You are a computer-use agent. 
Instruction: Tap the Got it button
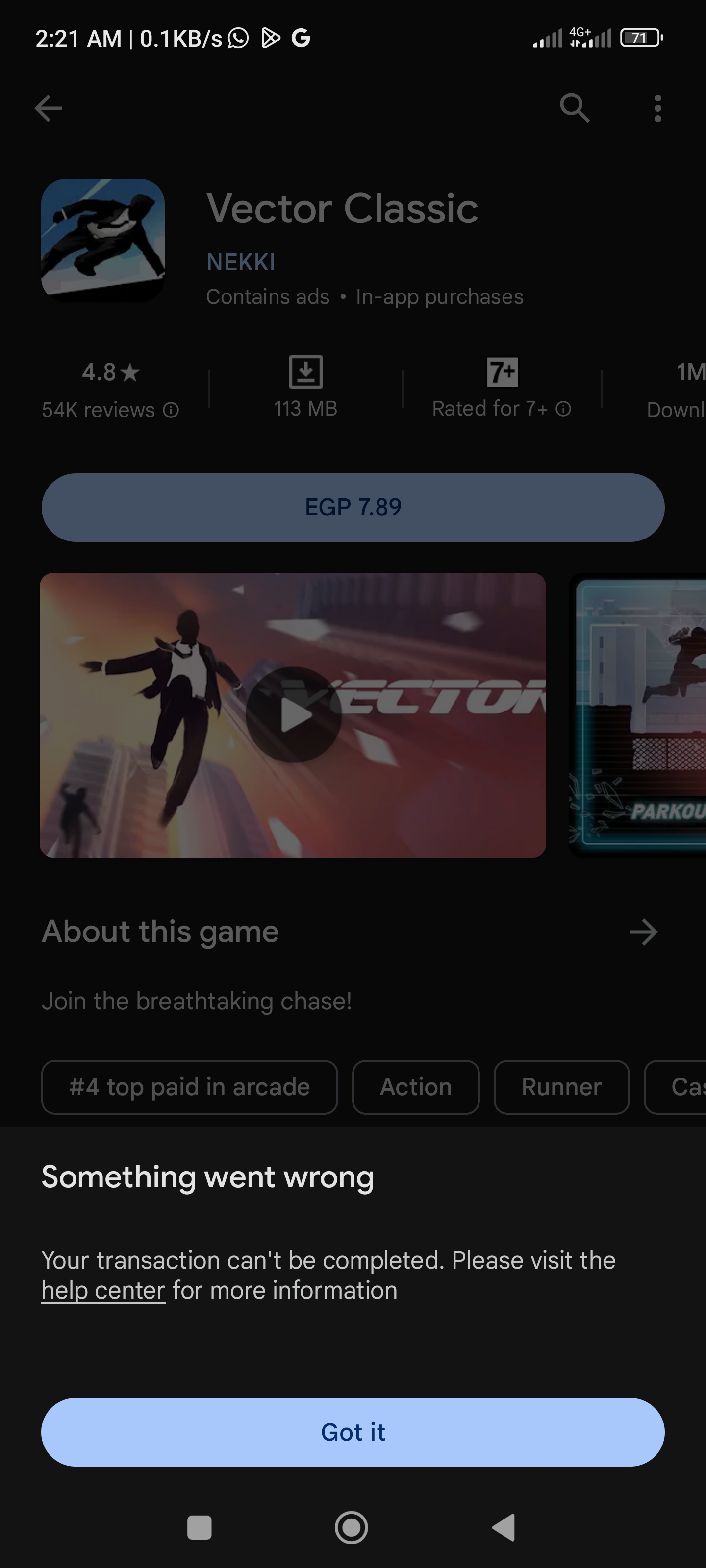[x=353, y=1432]
